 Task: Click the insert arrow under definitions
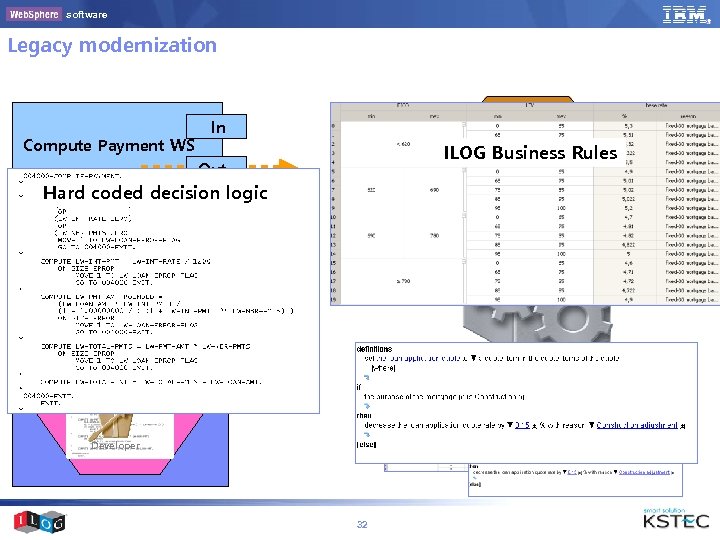coord(366,377)
